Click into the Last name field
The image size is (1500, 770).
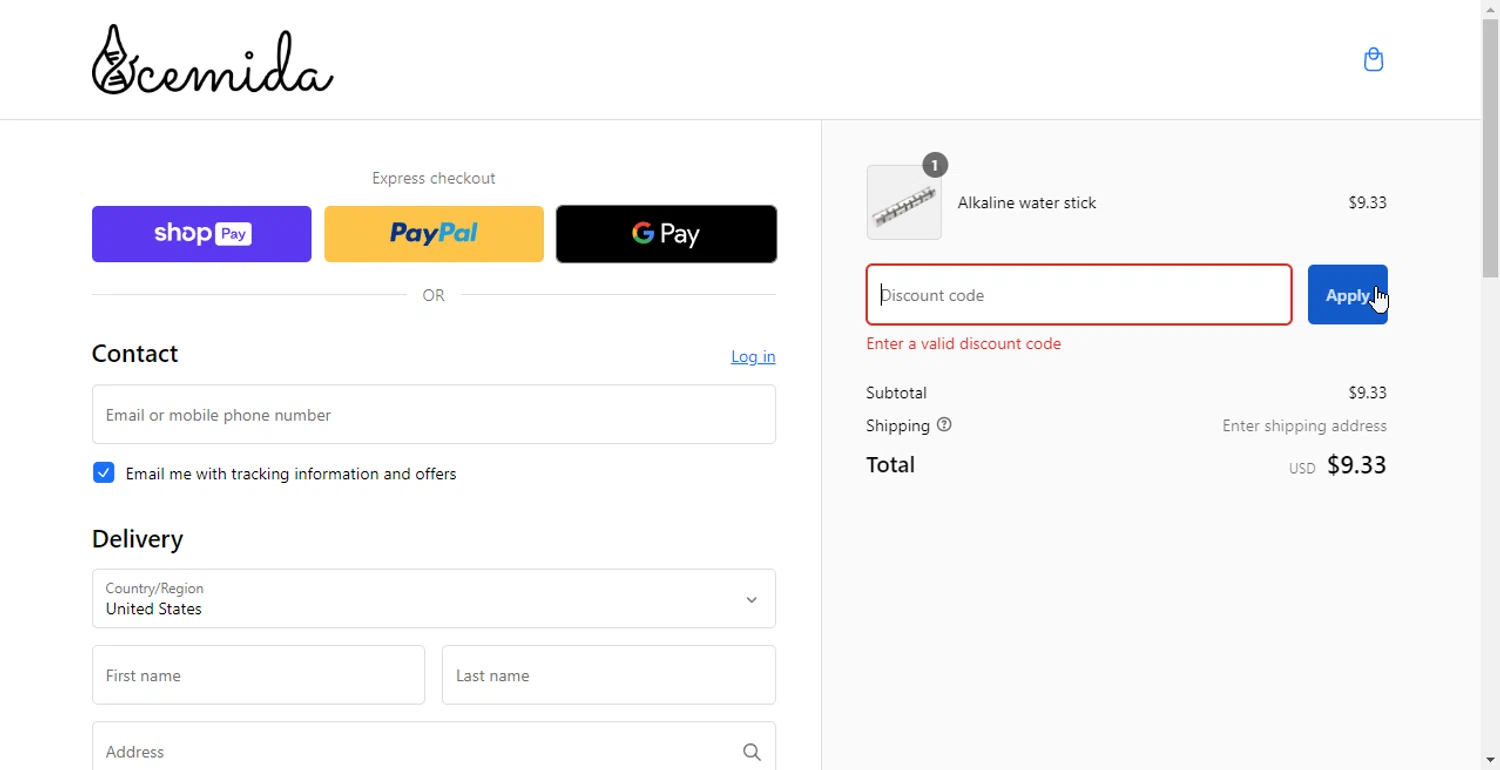(x=608, y=675)
